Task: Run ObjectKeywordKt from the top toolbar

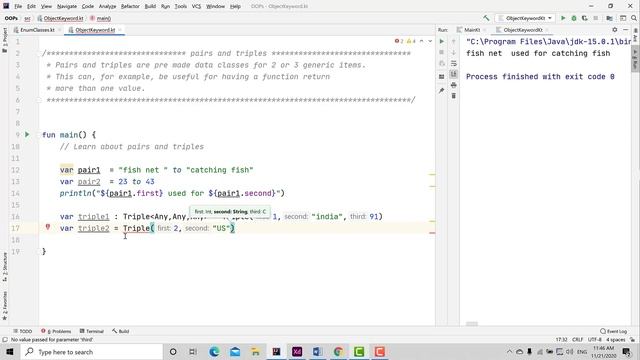Action: 563,18
